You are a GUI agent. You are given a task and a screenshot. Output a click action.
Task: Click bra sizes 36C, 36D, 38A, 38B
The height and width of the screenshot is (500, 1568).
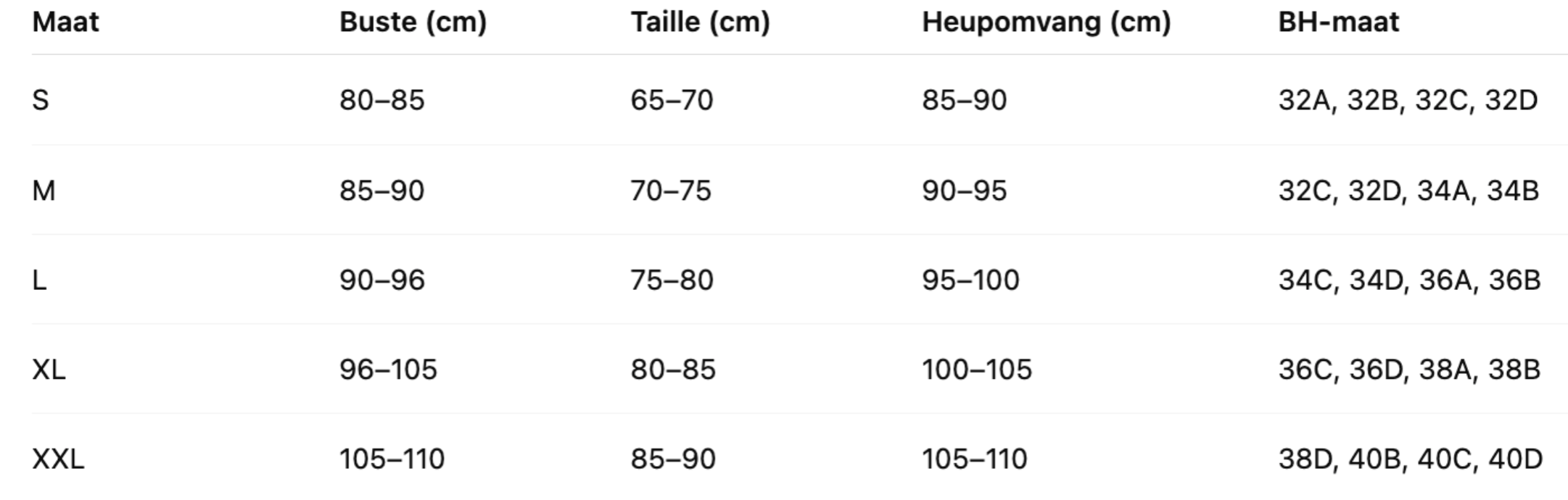pos(1409,370)
